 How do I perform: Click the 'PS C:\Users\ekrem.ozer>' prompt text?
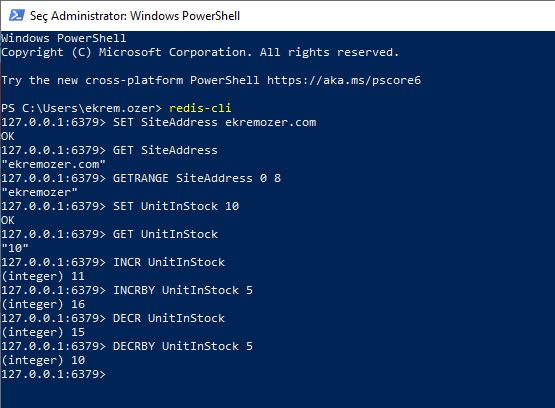pyautogui.click(x=81, y=108)
